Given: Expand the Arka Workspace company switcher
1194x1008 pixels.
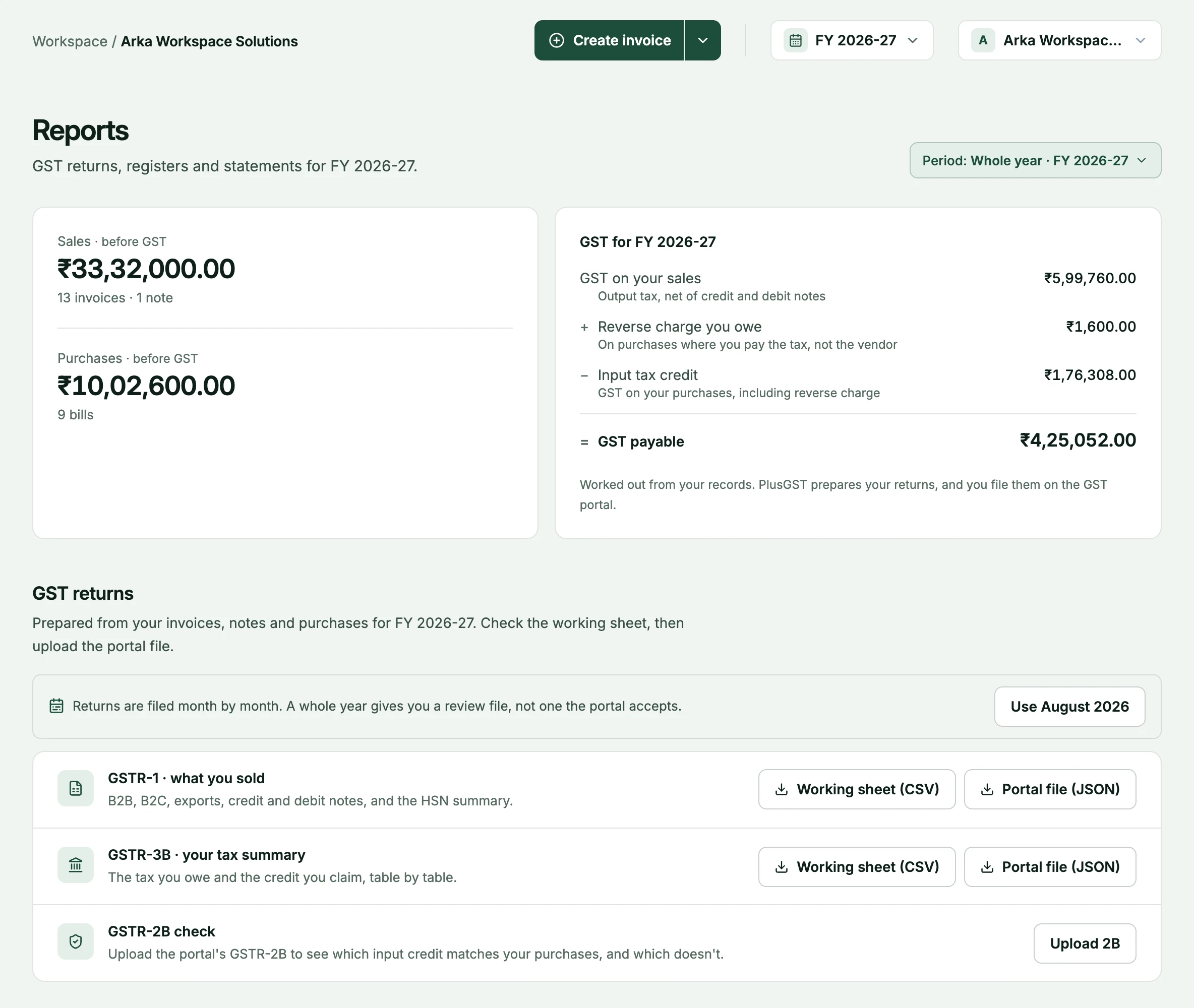Looking at the screenshot, I should click(x=1059, y=40).
